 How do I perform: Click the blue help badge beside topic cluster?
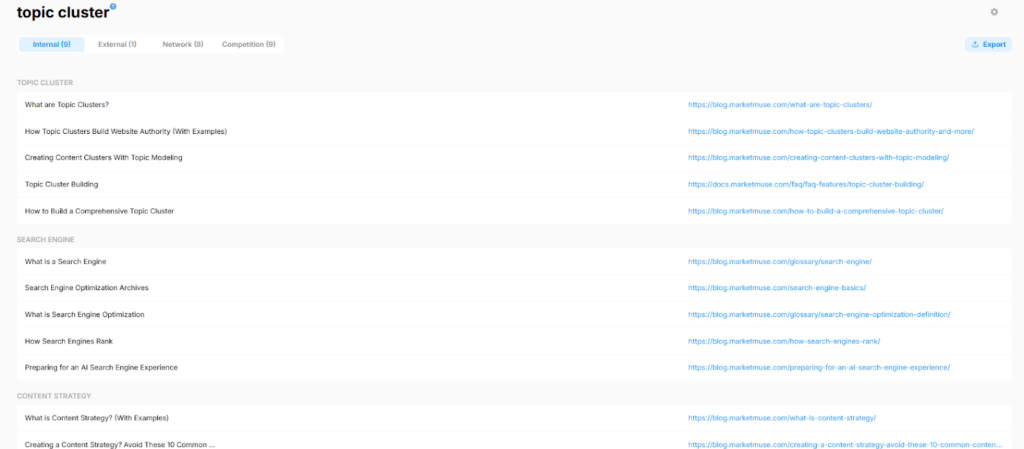pos(113,6)
